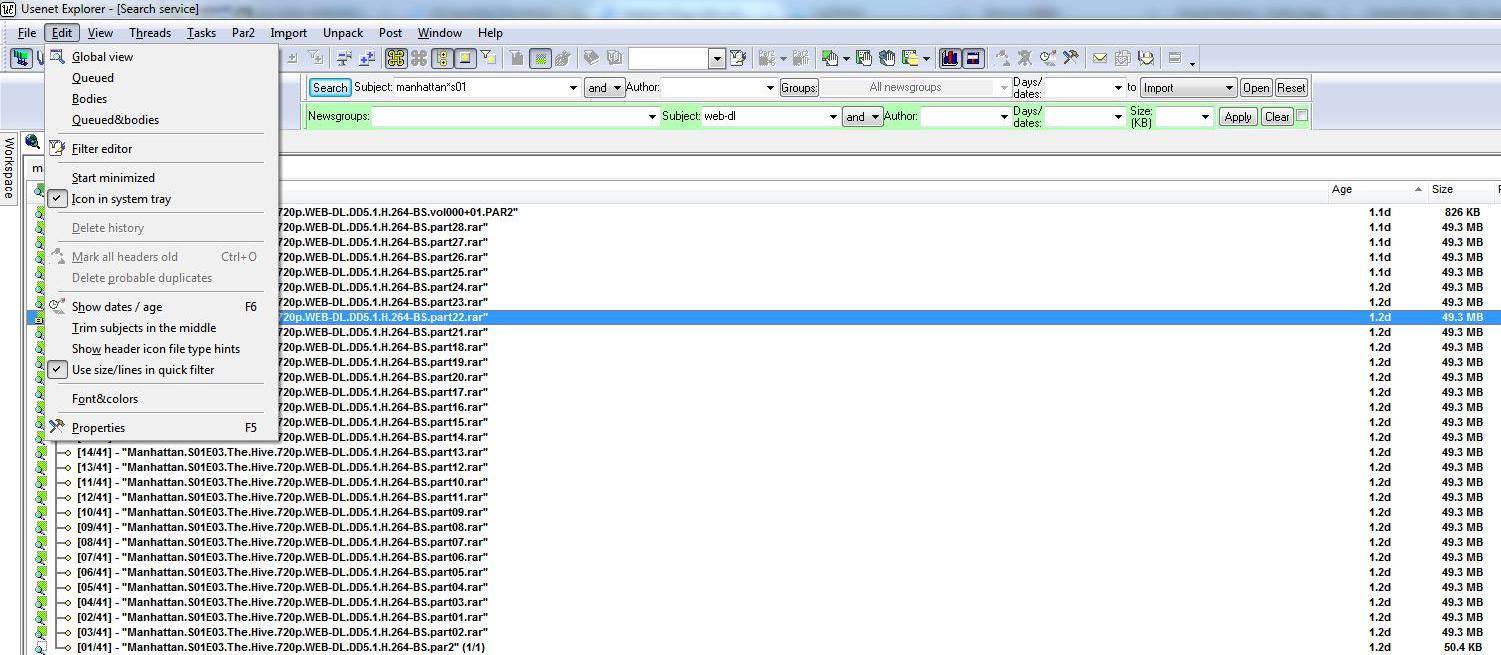1501x655 pixels.
Task: Open the search Subject dropdown with manhattan*s01
Action: (573, 88)
